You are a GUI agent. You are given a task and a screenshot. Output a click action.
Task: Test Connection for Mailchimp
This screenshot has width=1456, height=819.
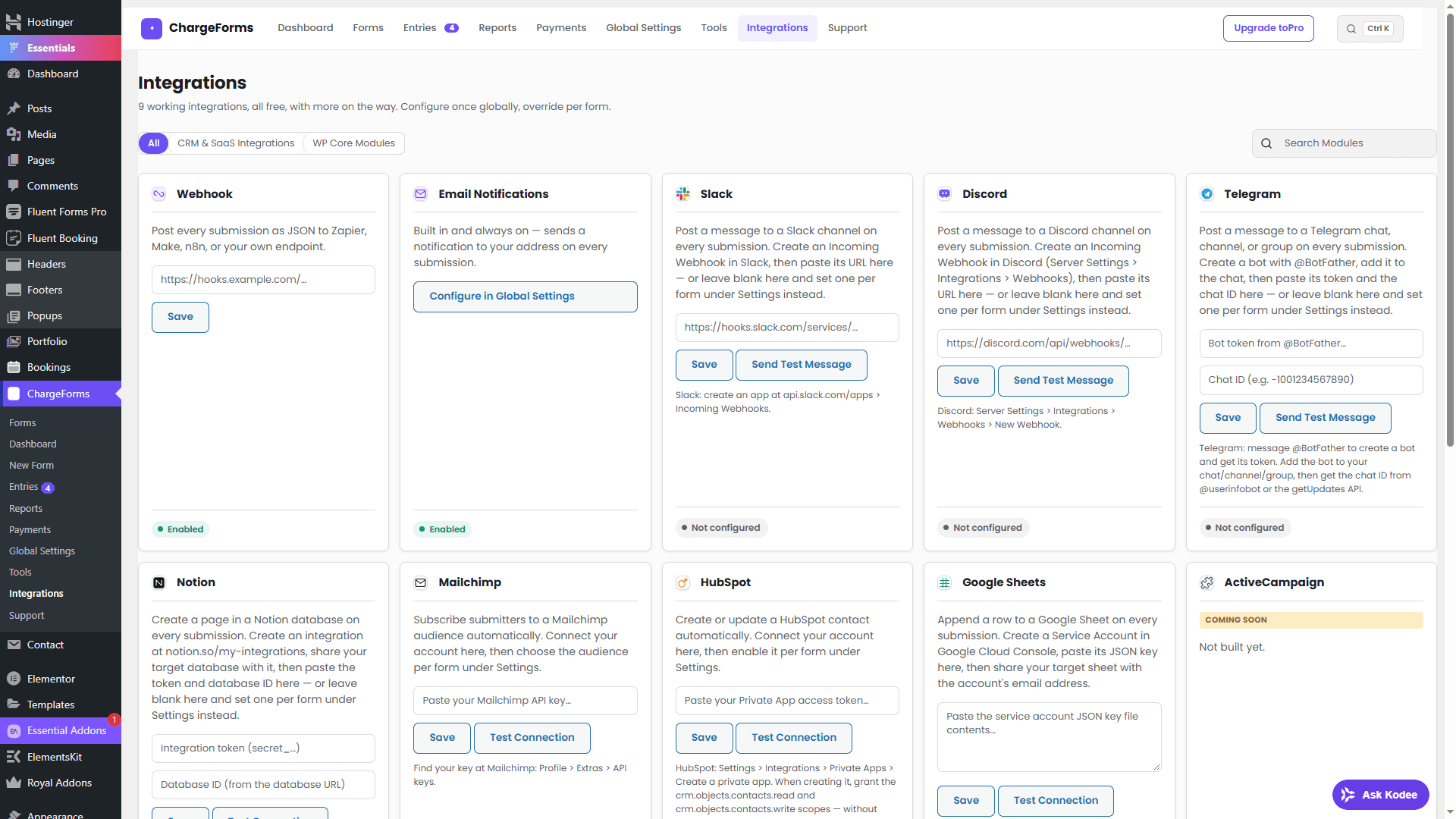point(532,738)
